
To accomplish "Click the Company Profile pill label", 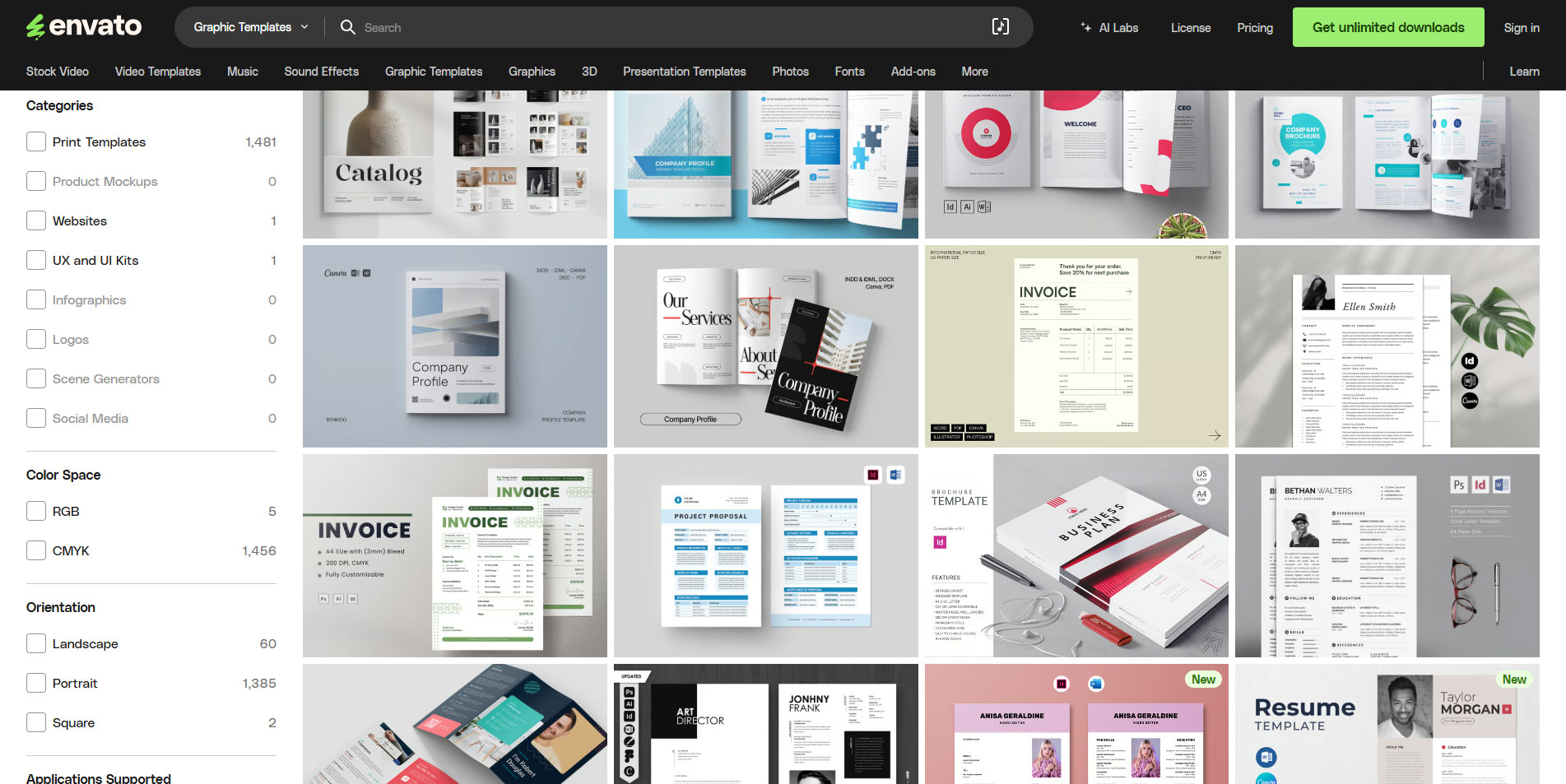I will click(x=690, y=420).
